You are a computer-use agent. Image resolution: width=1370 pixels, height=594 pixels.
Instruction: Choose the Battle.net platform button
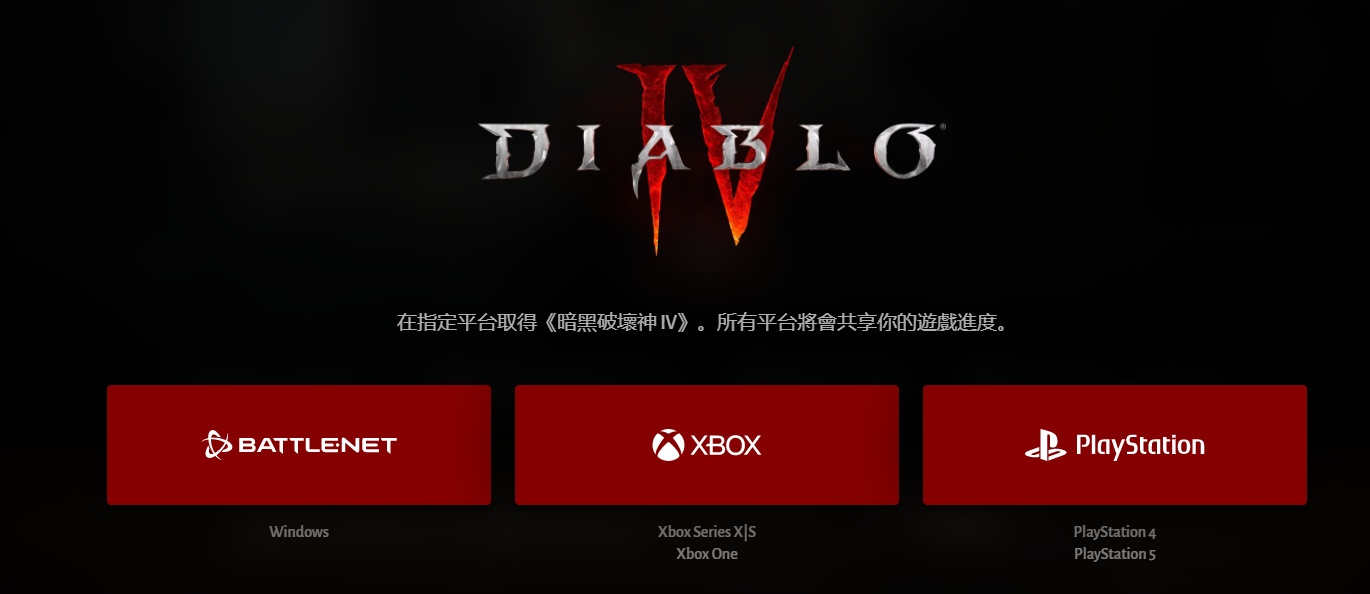(x=299, y=445)
